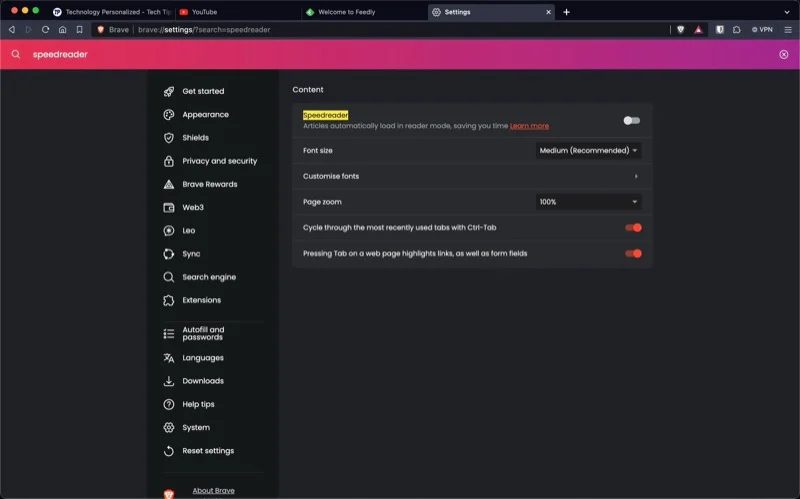800x499 pixels.
Task: Open the Page zoom 100% dropdown
Action: coord(588,202)
